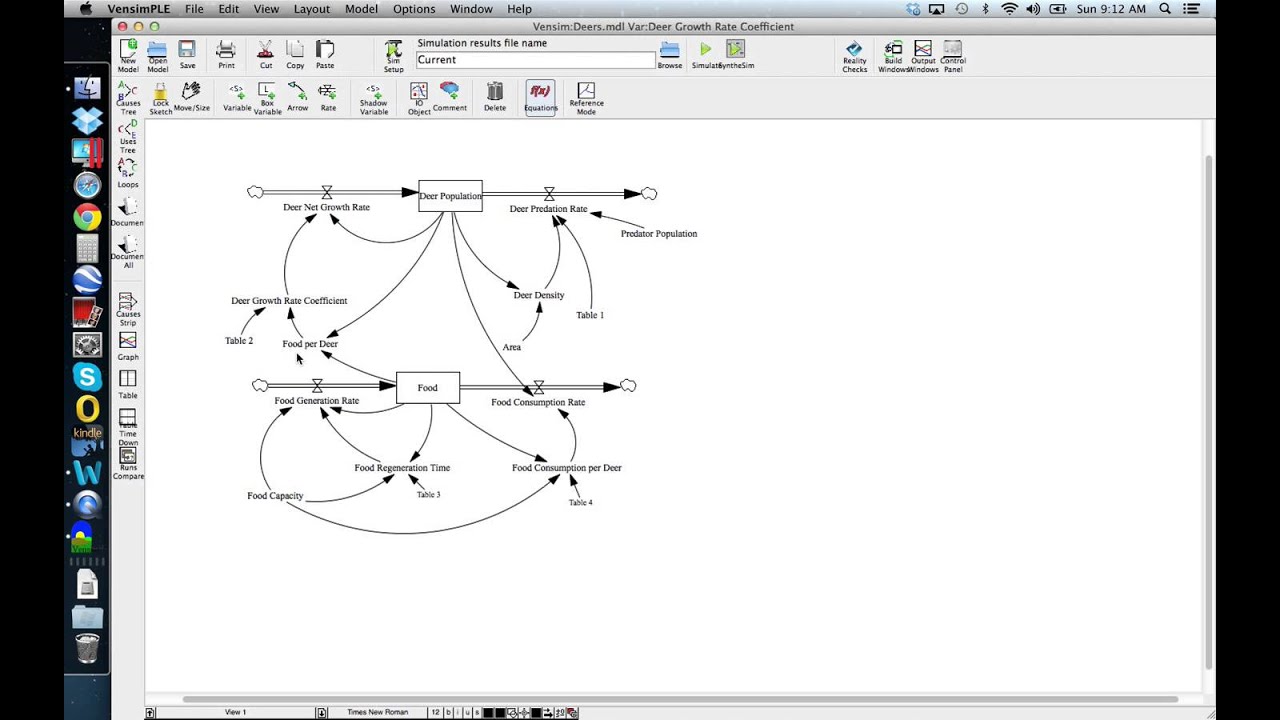This screenshot has height=720, width=1280.
Task: Toggle italic text in status bar
Action: [x=458, y=713]
